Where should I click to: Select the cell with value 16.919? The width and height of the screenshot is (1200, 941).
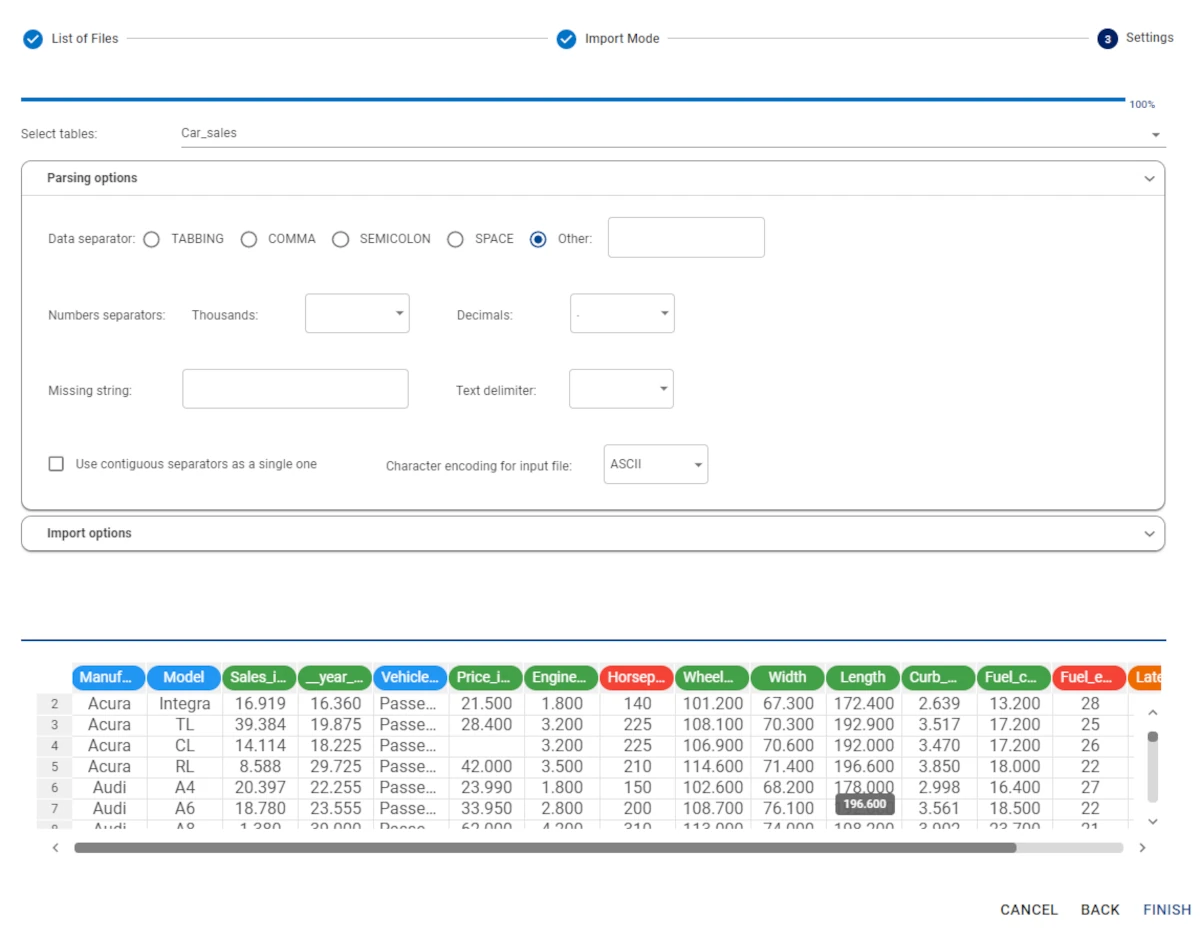click(x=260, y=704)
